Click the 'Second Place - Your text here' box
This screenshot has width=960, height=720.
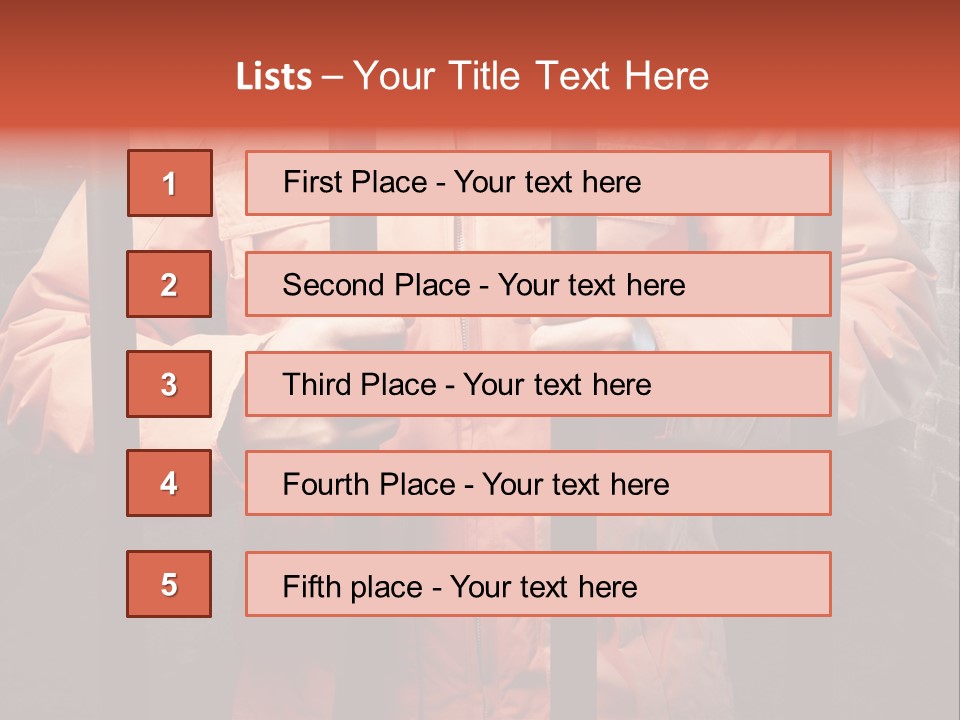tap(538, 284)
